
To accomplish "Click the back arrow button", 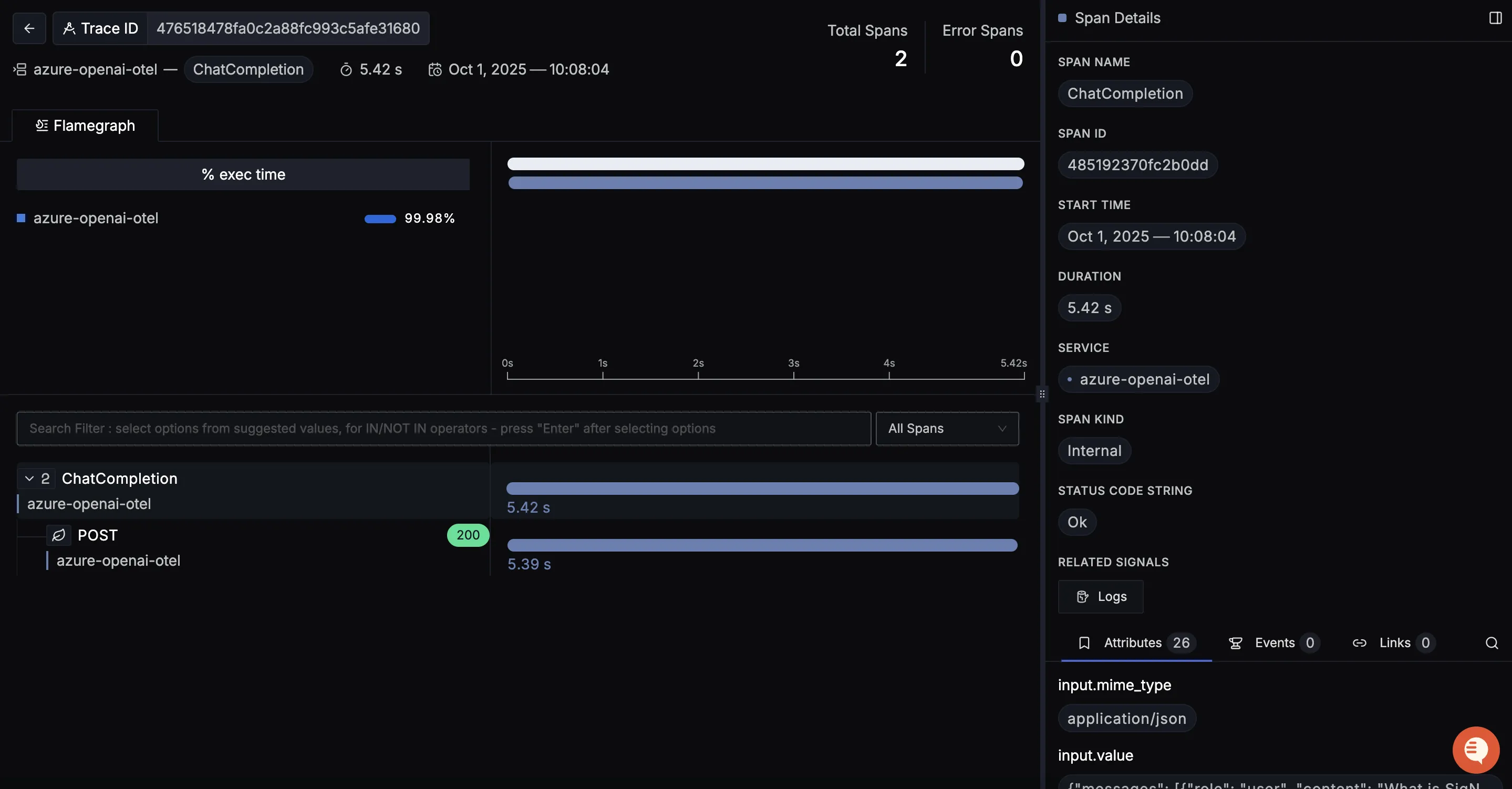I will pos(29,28).
